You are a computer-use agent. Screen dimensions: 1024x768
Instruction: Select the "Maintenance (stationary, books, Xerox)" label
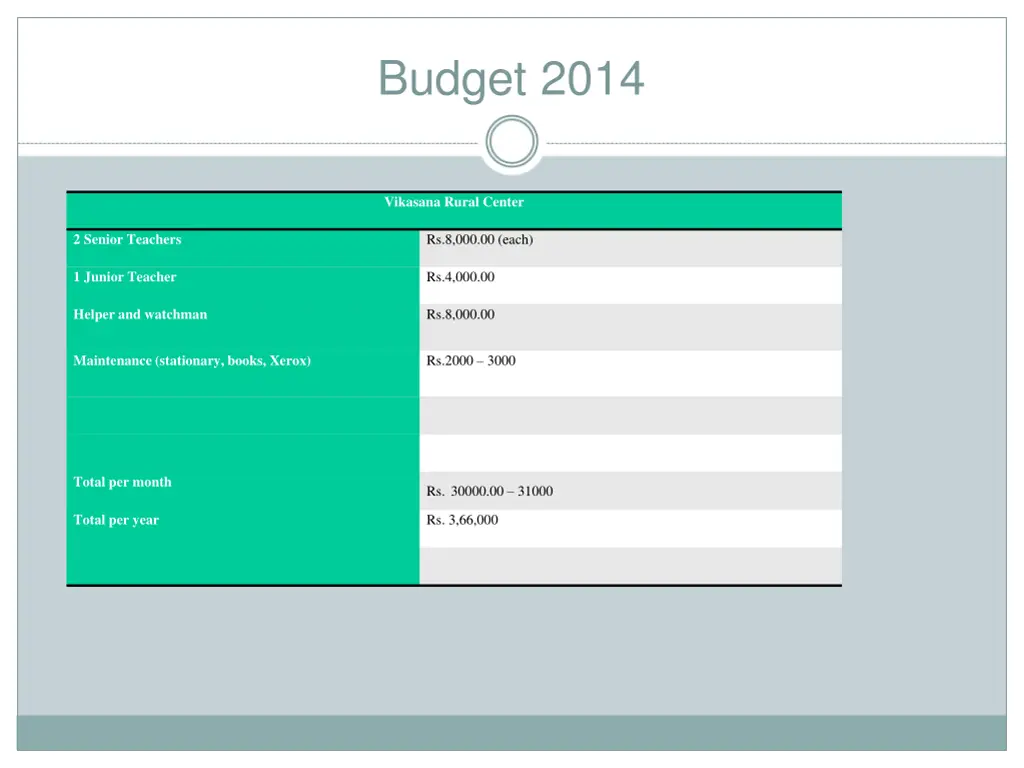click(x=192, y=361)
